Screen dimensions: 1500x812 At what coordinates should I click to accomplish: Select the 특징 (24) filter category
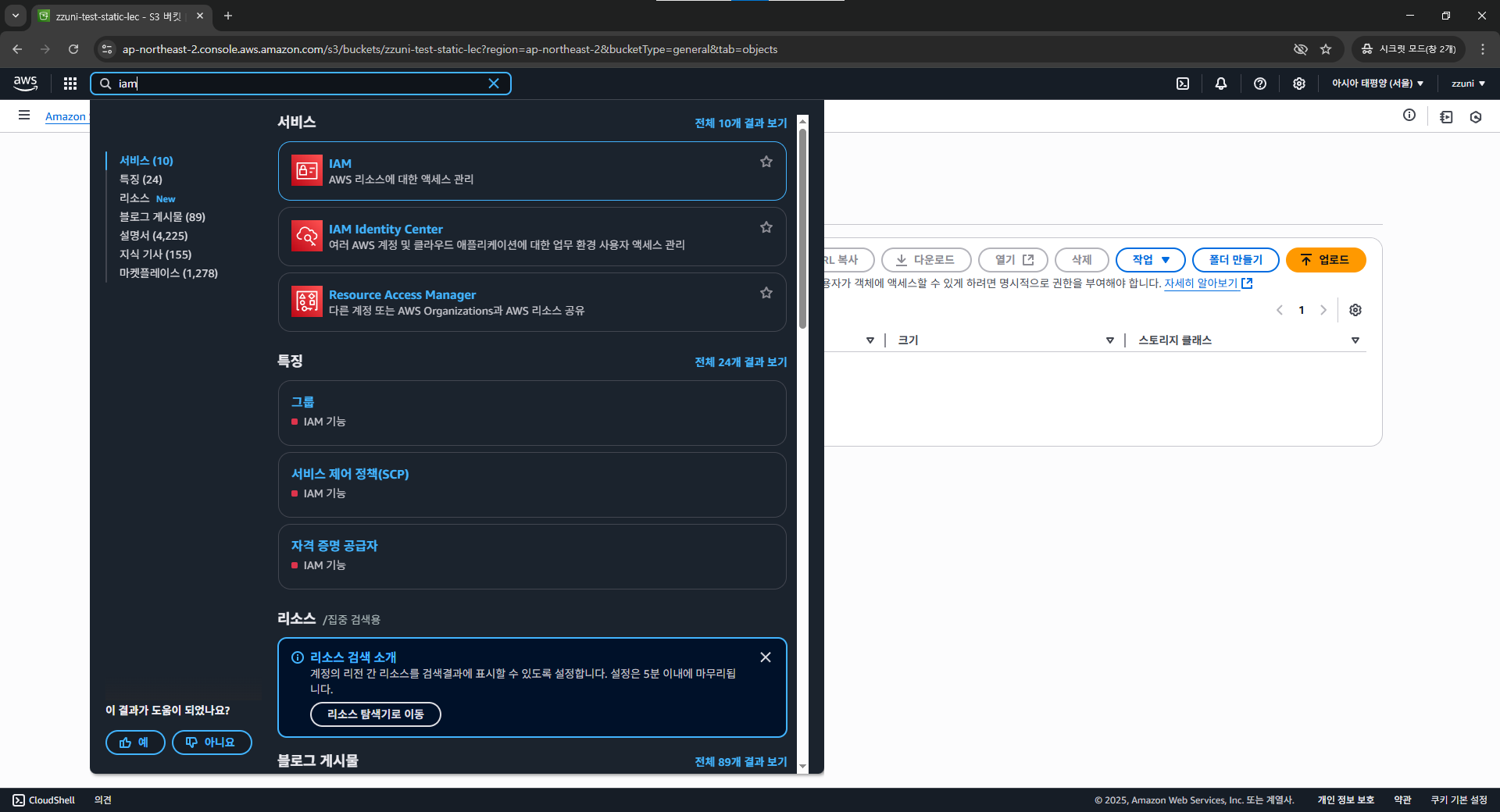[x=141, y=180]
